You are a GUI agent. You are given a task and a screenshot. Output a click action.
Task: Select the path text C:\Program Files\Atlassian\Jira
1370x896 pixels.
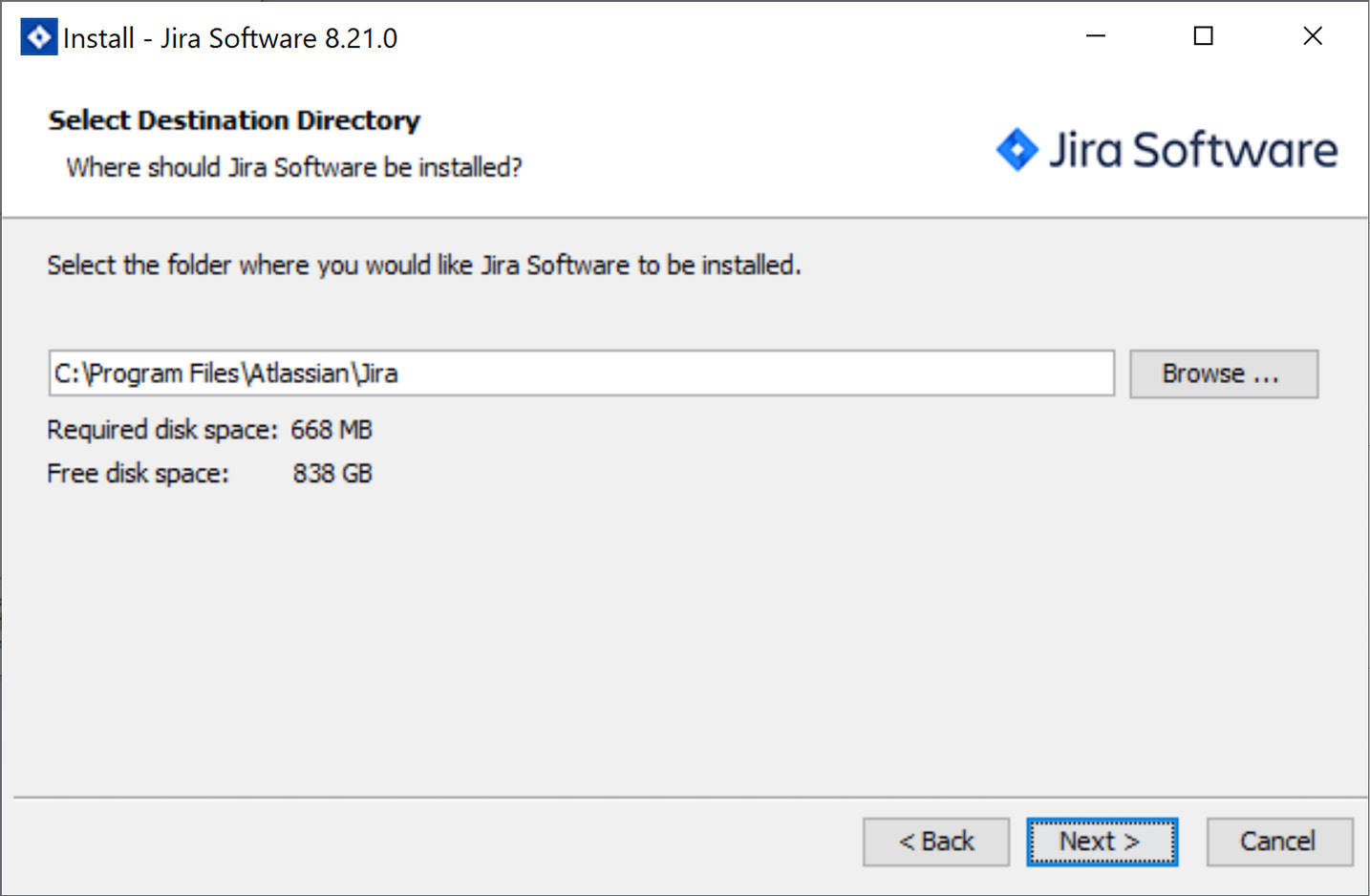pos(225,373)
